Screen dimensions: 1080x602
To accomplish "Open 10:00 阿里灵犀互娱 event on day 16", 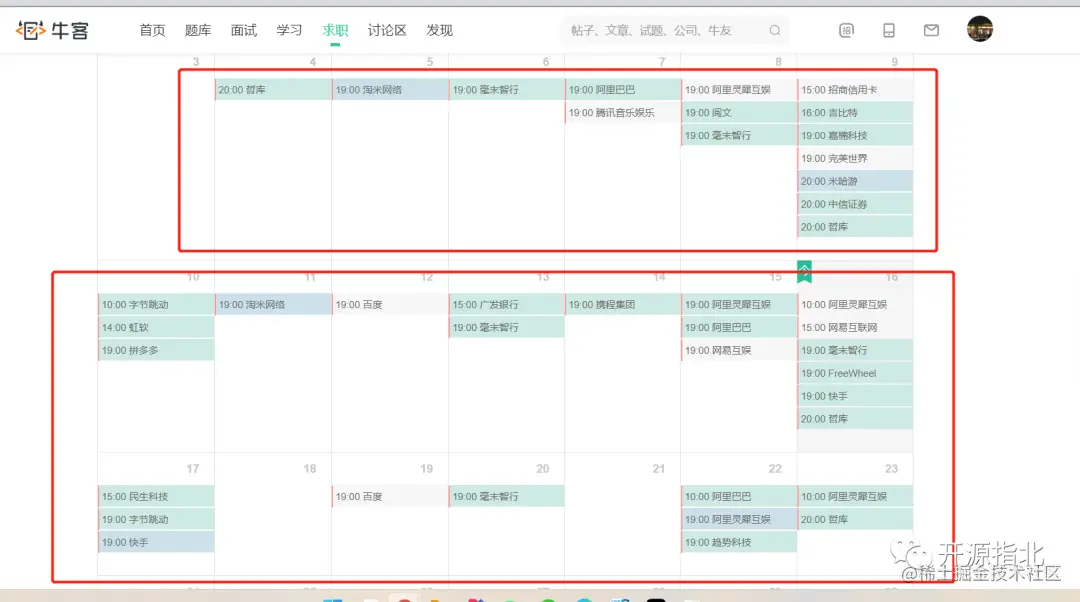I will pyautogui.click(x=855, y=304).
